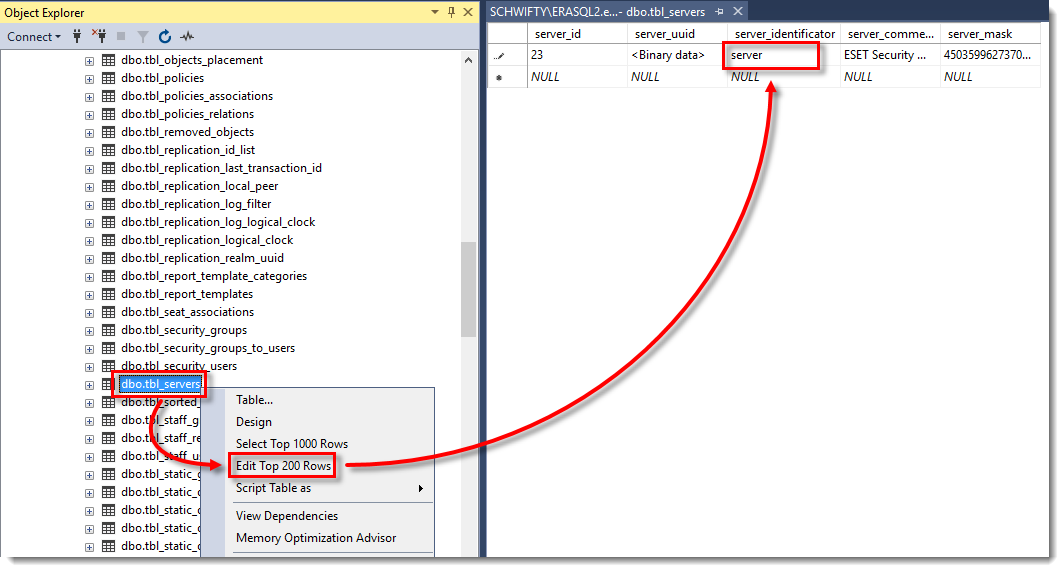Click table icon of dbo.tbl_replication_log_filter
Viewport: 1064px width, 572px height.
pos(108,204)
